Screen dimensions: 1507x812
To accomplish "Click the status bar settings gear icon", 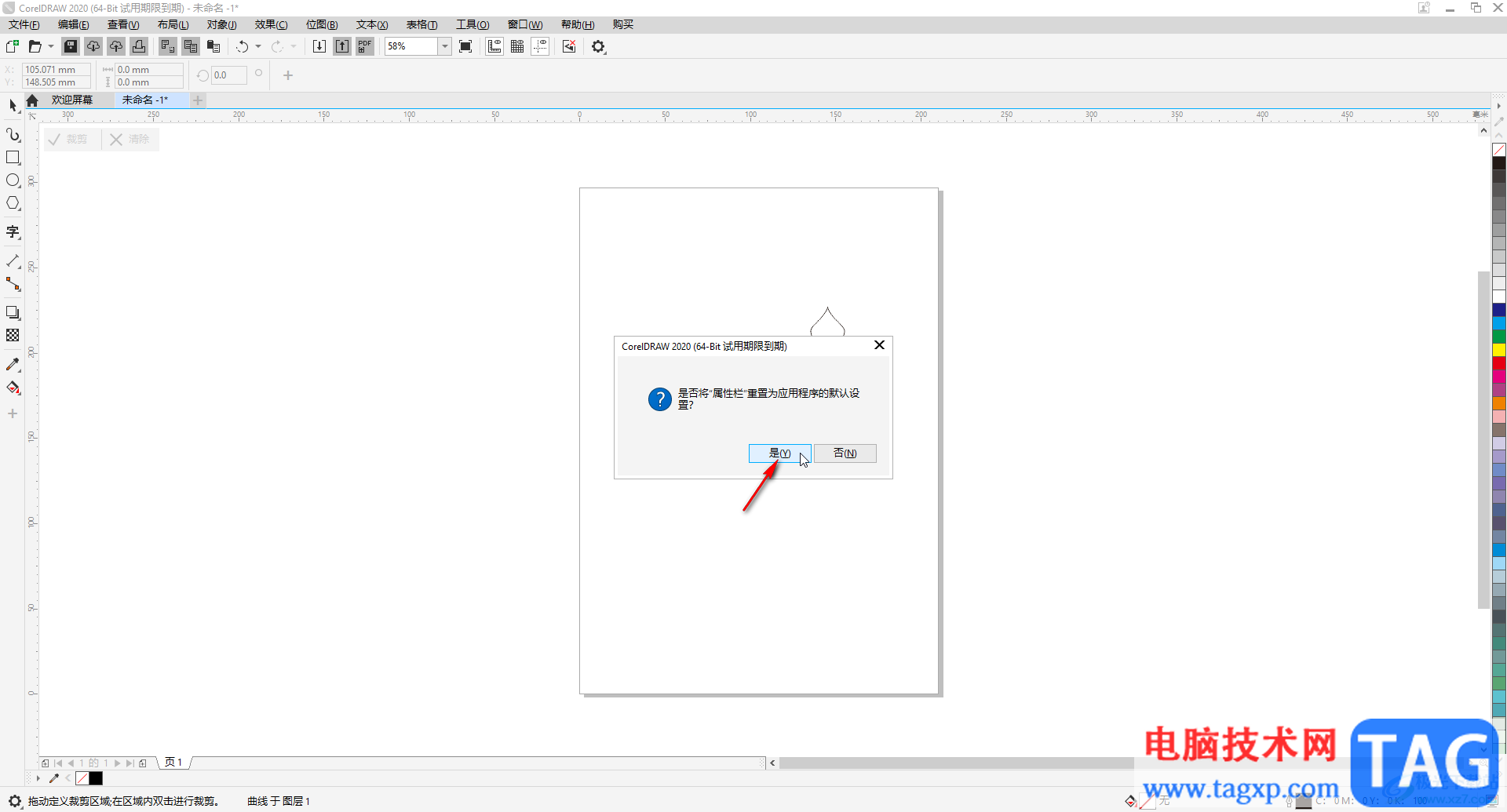I will coord(14,801).
